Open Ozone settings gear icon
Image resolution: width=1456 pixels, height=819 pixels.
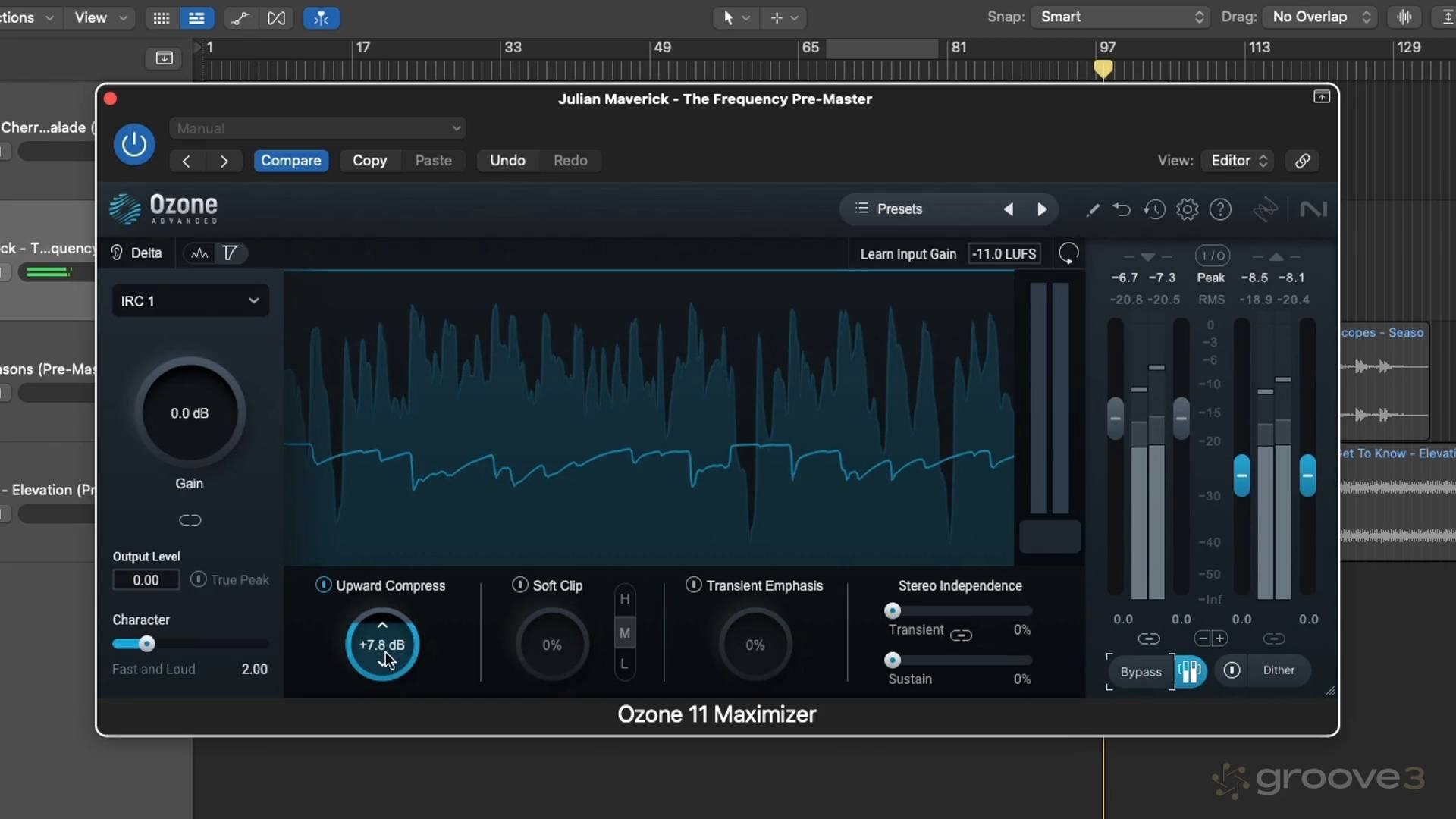coord(1187,209)
